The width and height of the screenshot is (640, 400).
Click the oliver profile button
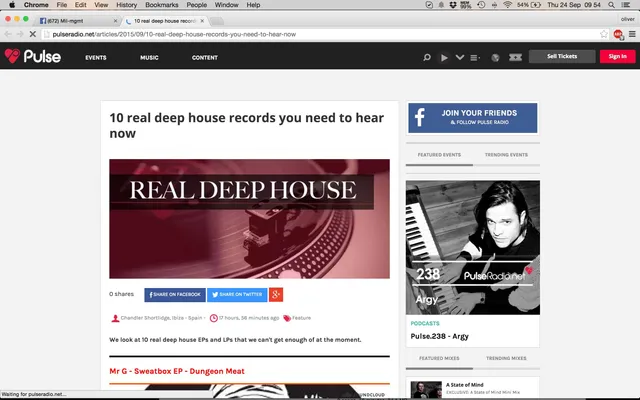coord(627,19)
